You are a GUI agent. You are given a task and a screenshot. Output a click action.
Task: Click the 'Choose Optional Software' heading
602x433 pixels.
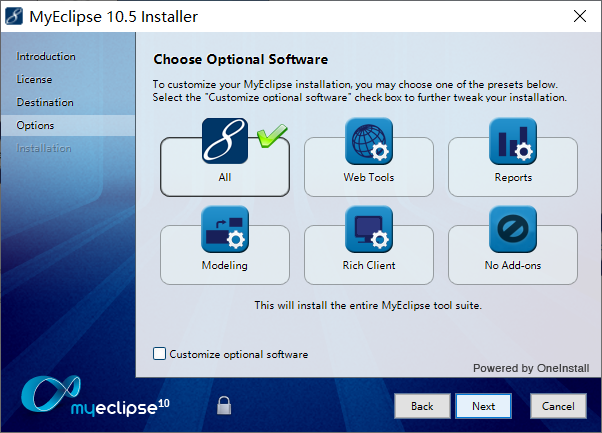click(241, 59)
